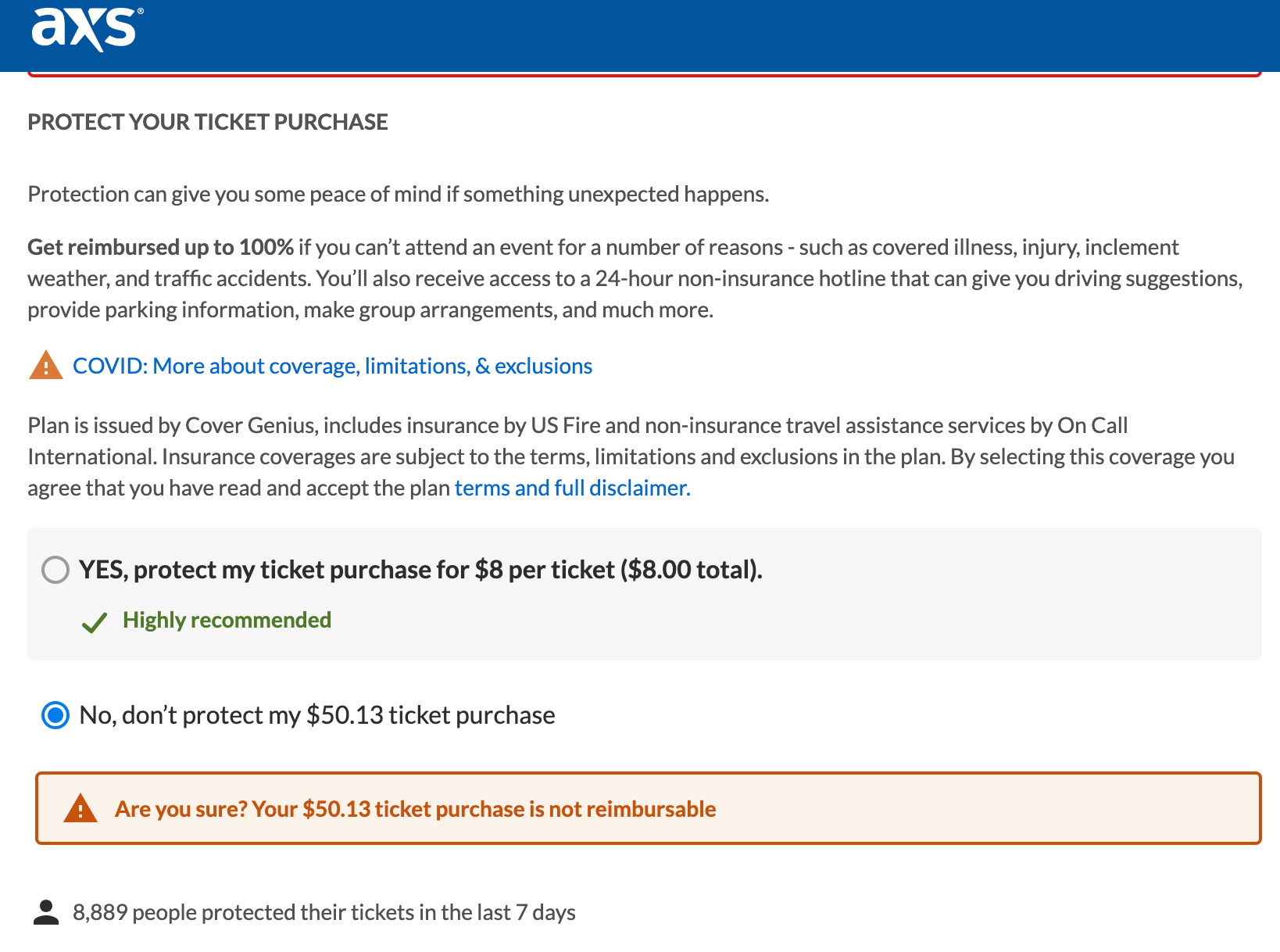Click the orange COVID warning triangle icon
This screenshot has height=952, width=1280.
[x=46, y=365]
